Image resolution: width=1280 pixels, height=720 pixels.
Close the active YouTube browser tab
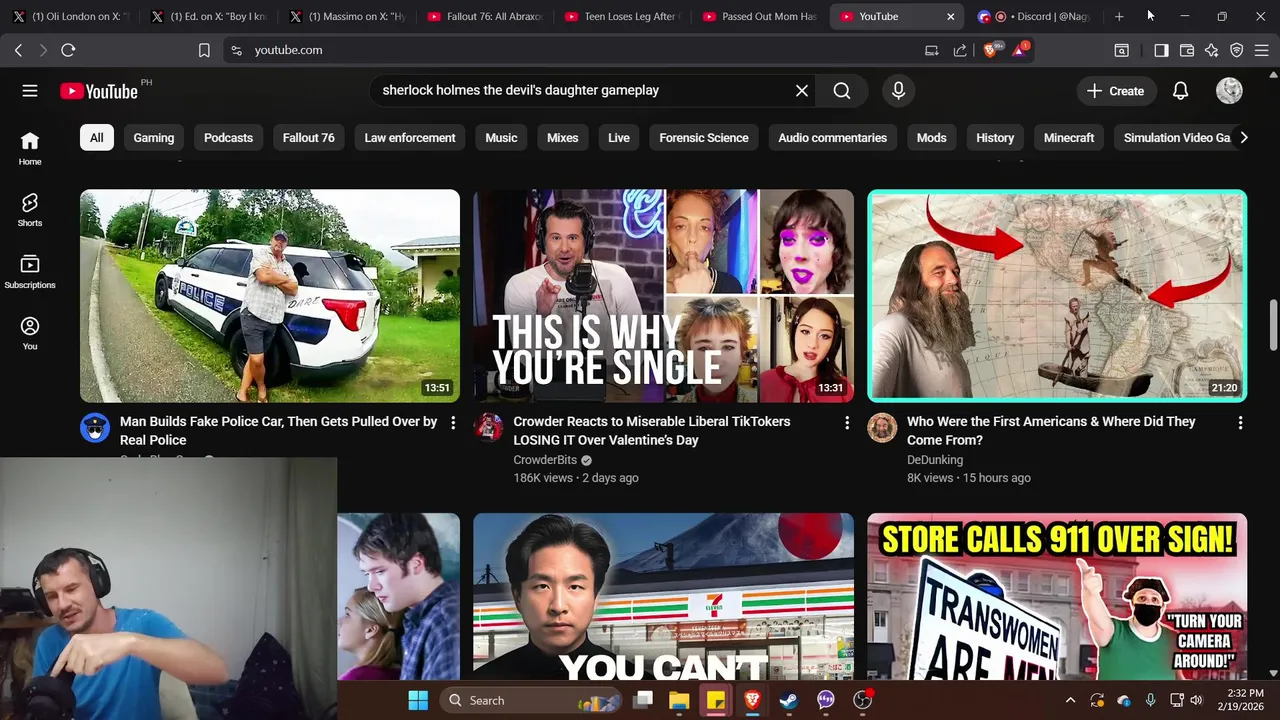(x=950, y=17)
